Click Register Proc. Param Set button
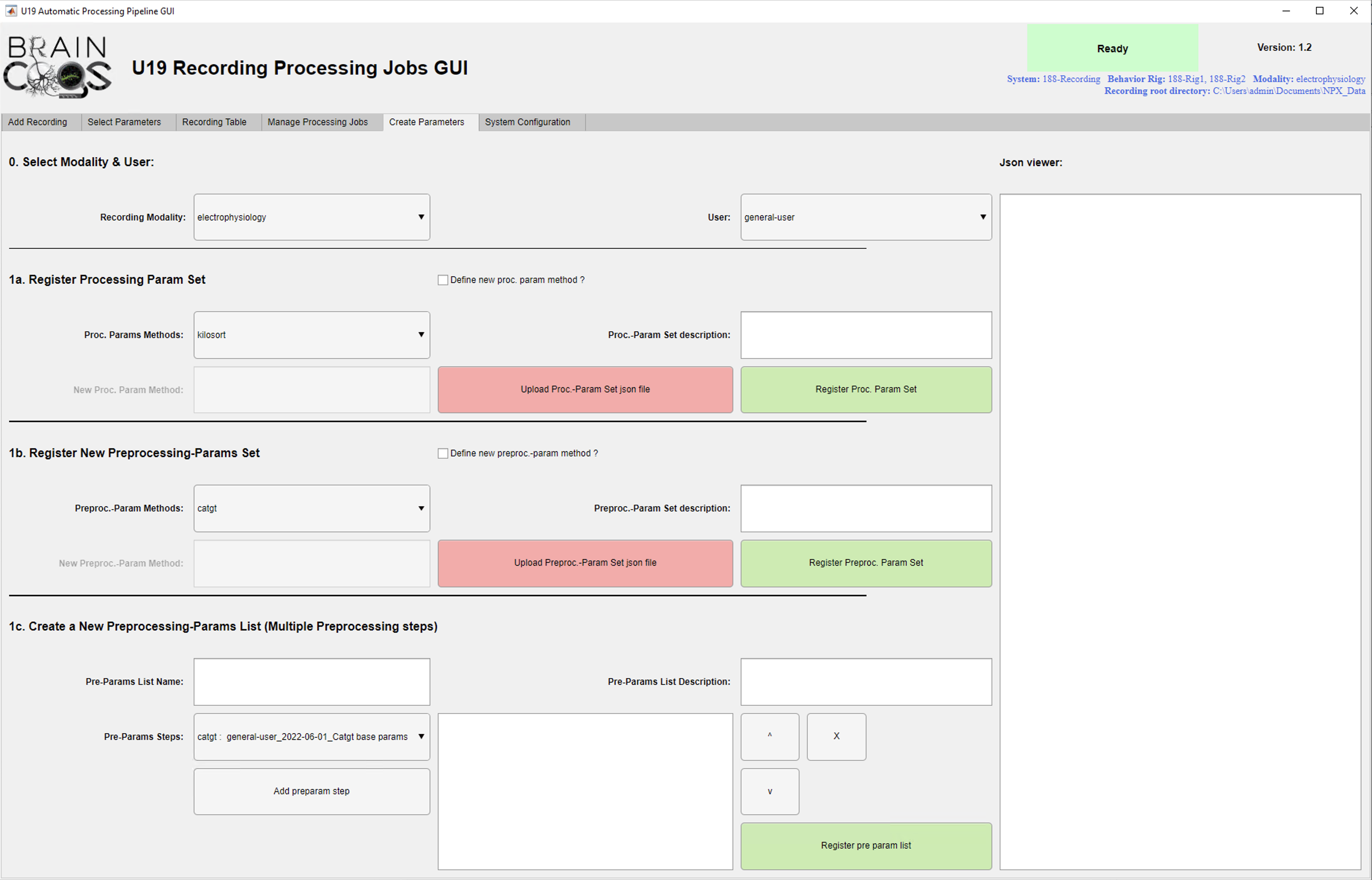The height and width of the screenshot is (880, 1372). [x=866, y=390]
